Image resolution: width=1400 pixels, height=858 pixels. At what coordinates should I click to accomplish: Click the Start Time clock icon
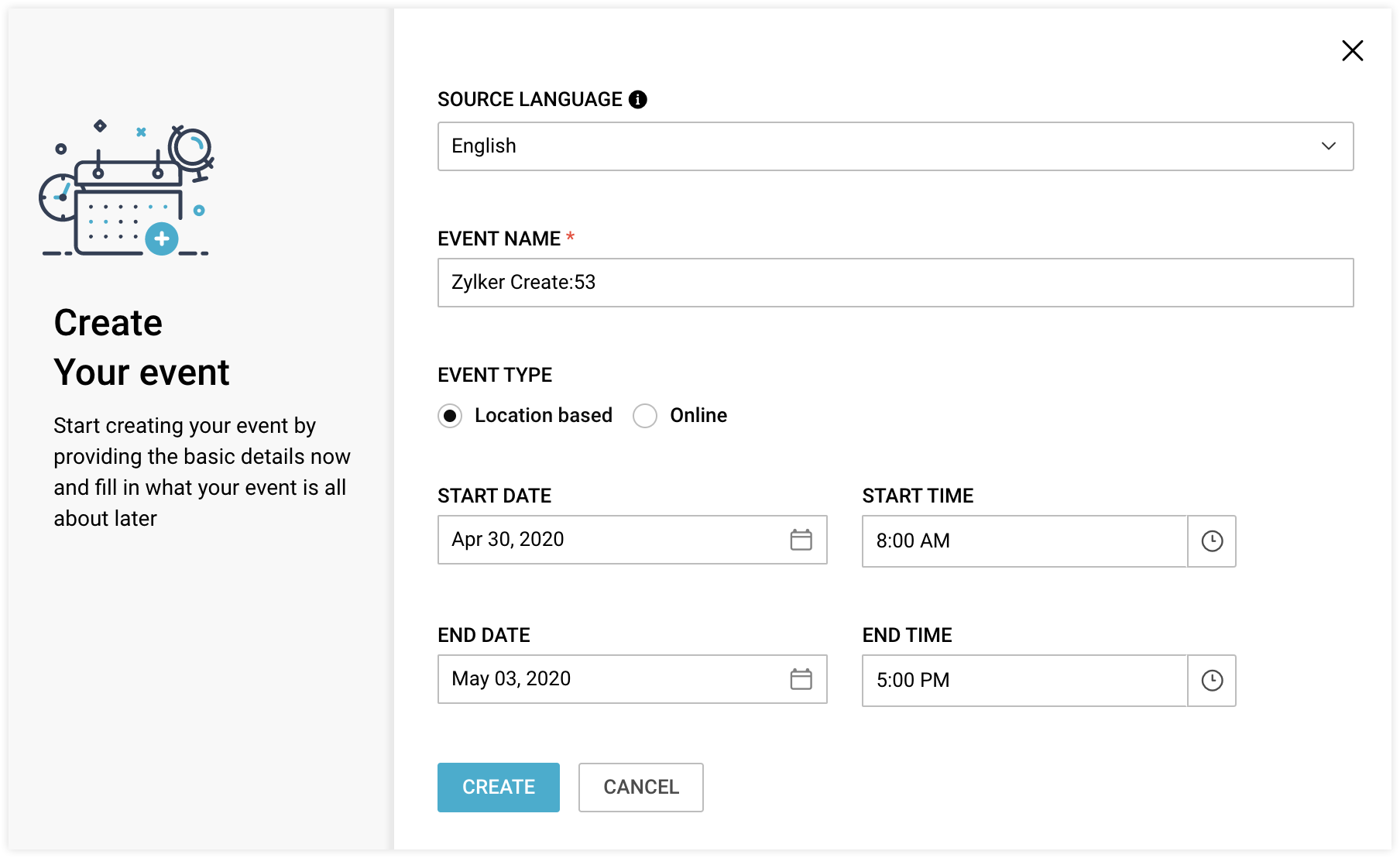point(1212,541)
